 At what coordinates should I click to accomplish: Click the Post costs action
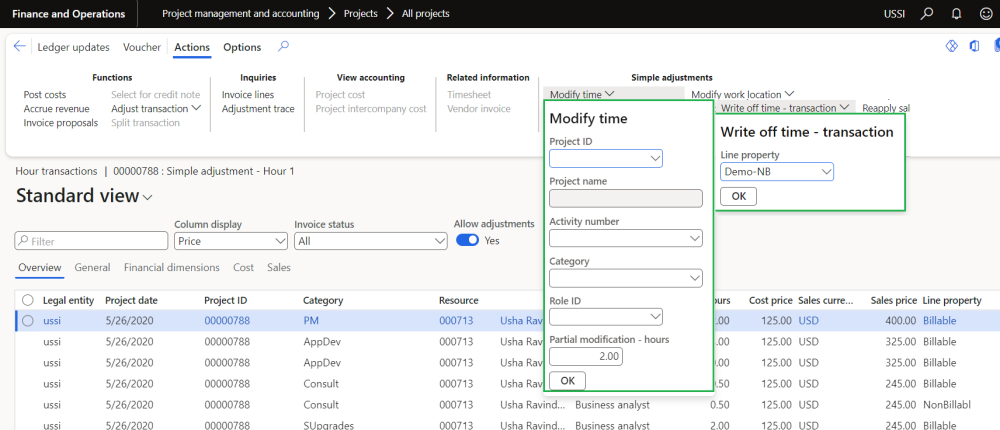tap(45, 95)
